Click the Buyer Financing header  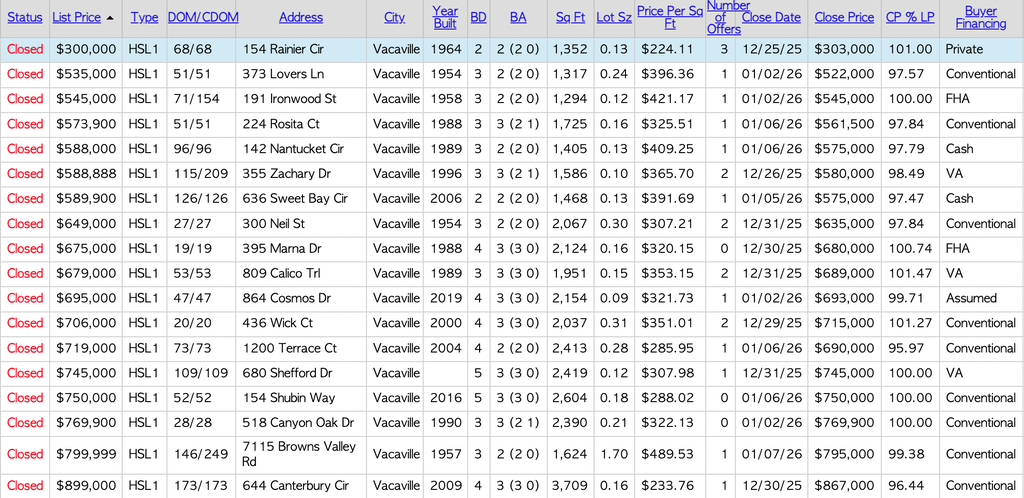click(980, 18)
